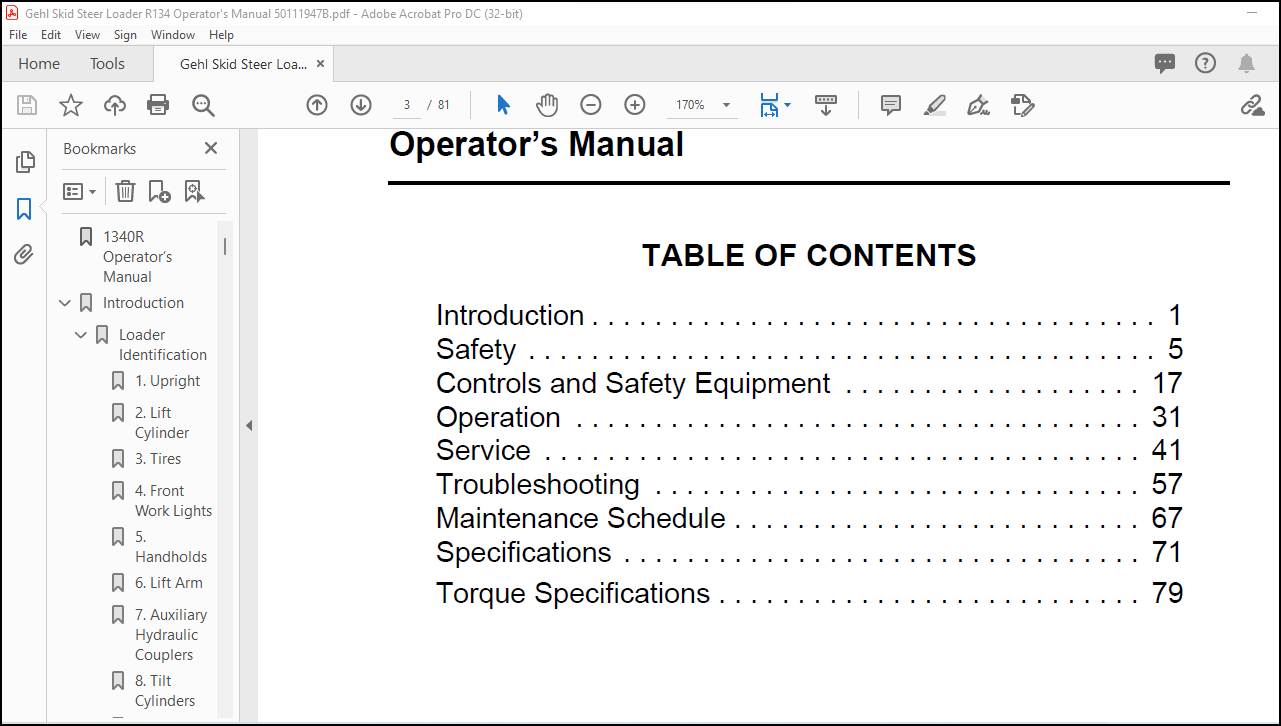
Task: Open the 6. Lift Arm bookmark
Action: (x=168, y=583)
